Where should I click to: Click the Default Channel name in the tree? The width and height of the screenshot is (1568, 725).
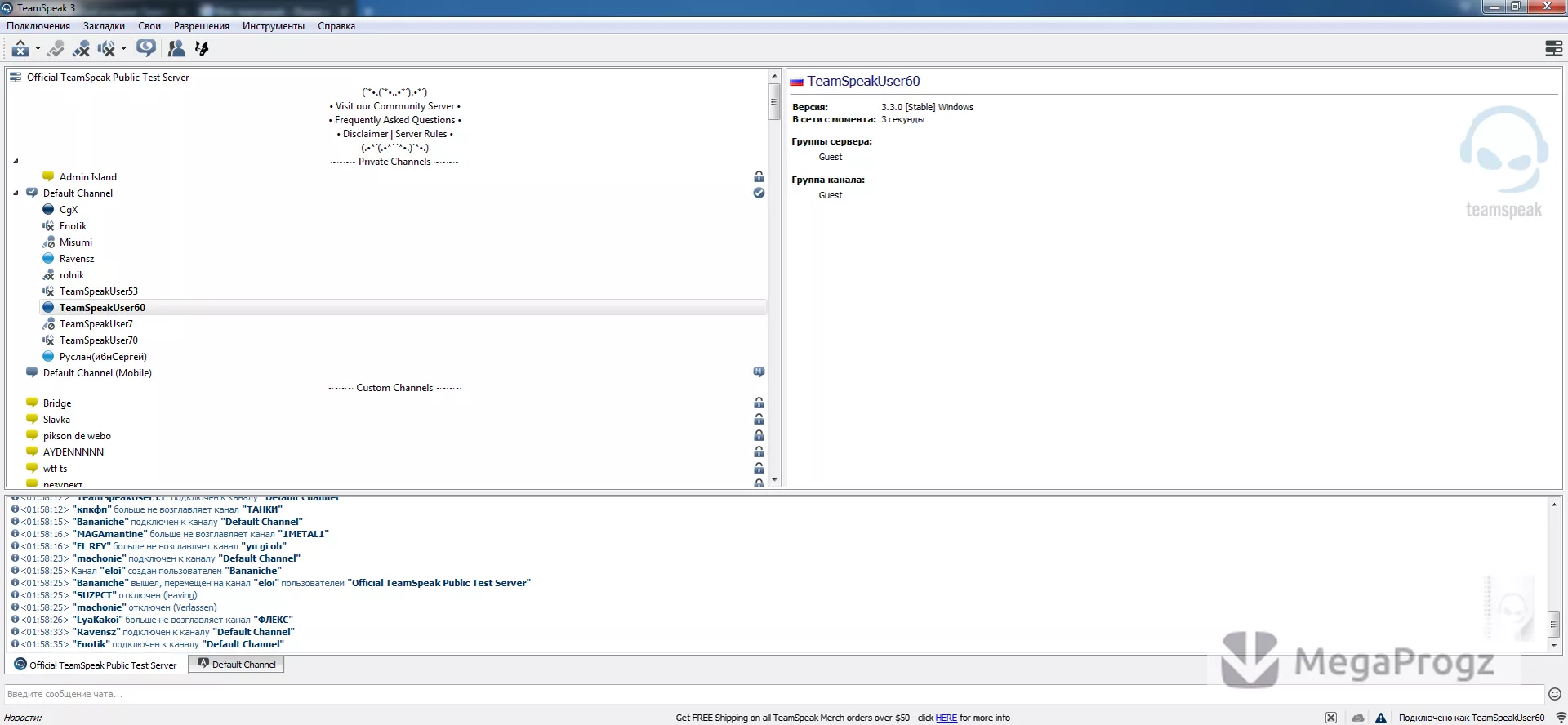78,193
